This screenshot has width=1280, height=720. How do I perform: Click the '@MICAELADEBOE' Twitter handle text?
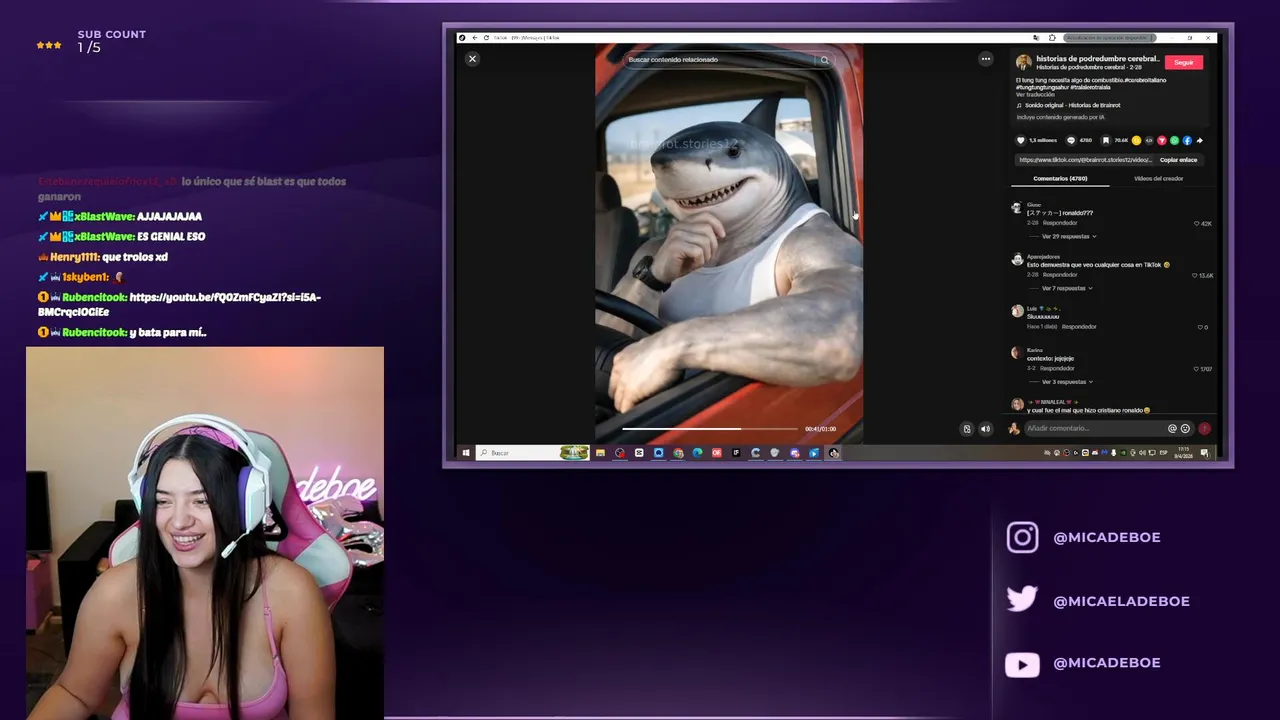[1121, 601]
